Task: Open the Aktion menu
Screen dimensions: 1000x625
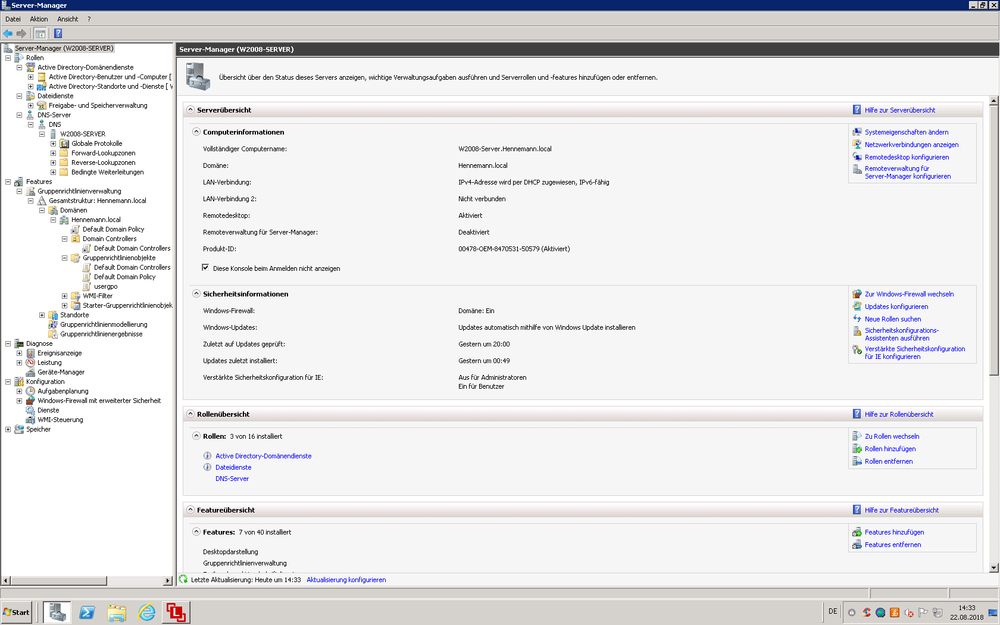Action: 39,19
